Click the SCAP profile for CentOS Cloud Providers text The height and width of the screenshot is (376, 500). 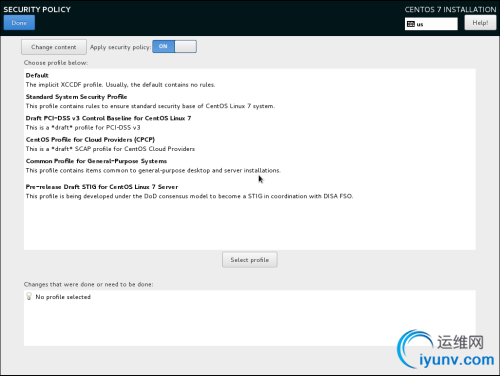110,149
